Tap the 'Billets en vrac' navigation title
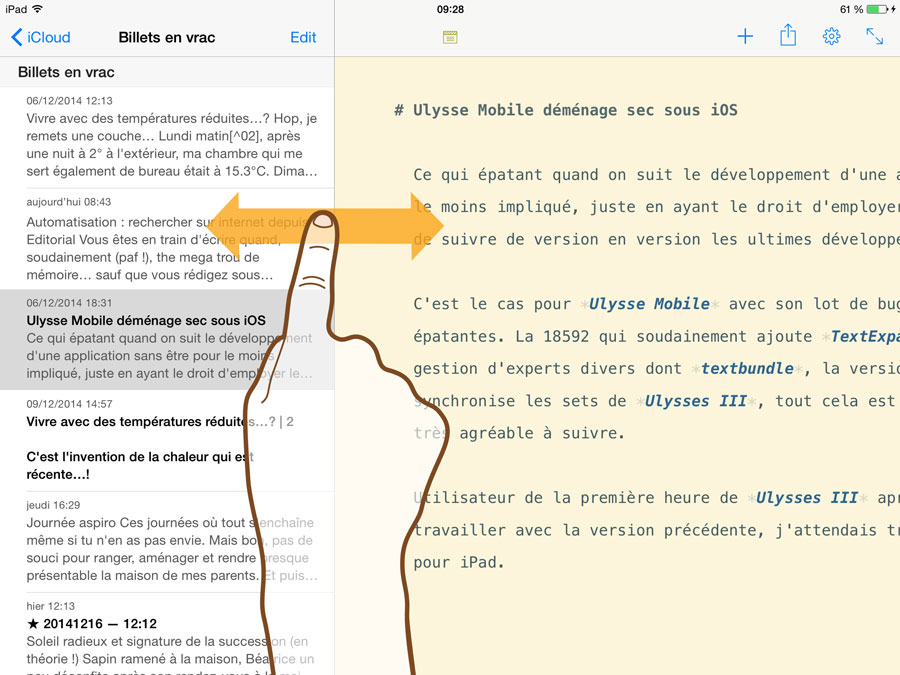The image size is (900, 675). 166,37
